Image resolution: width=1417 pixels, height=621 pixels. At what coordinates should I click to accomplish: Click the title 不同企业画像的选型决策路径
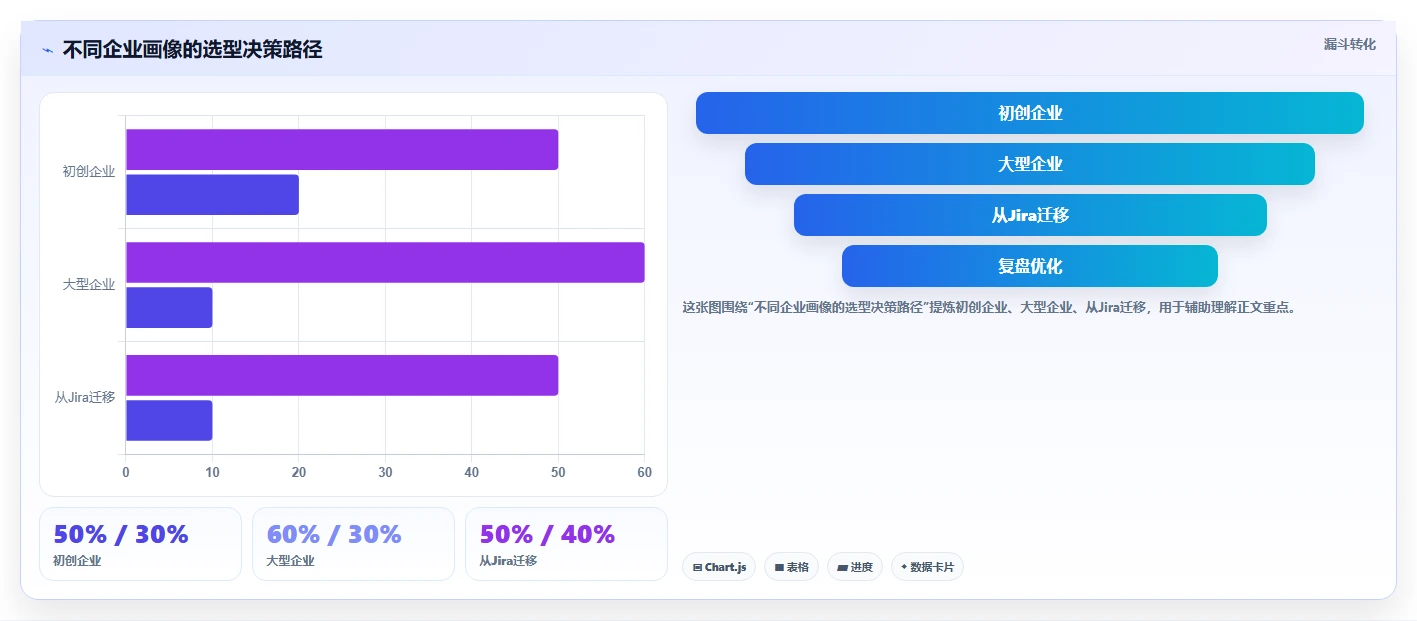pos(192,49)
